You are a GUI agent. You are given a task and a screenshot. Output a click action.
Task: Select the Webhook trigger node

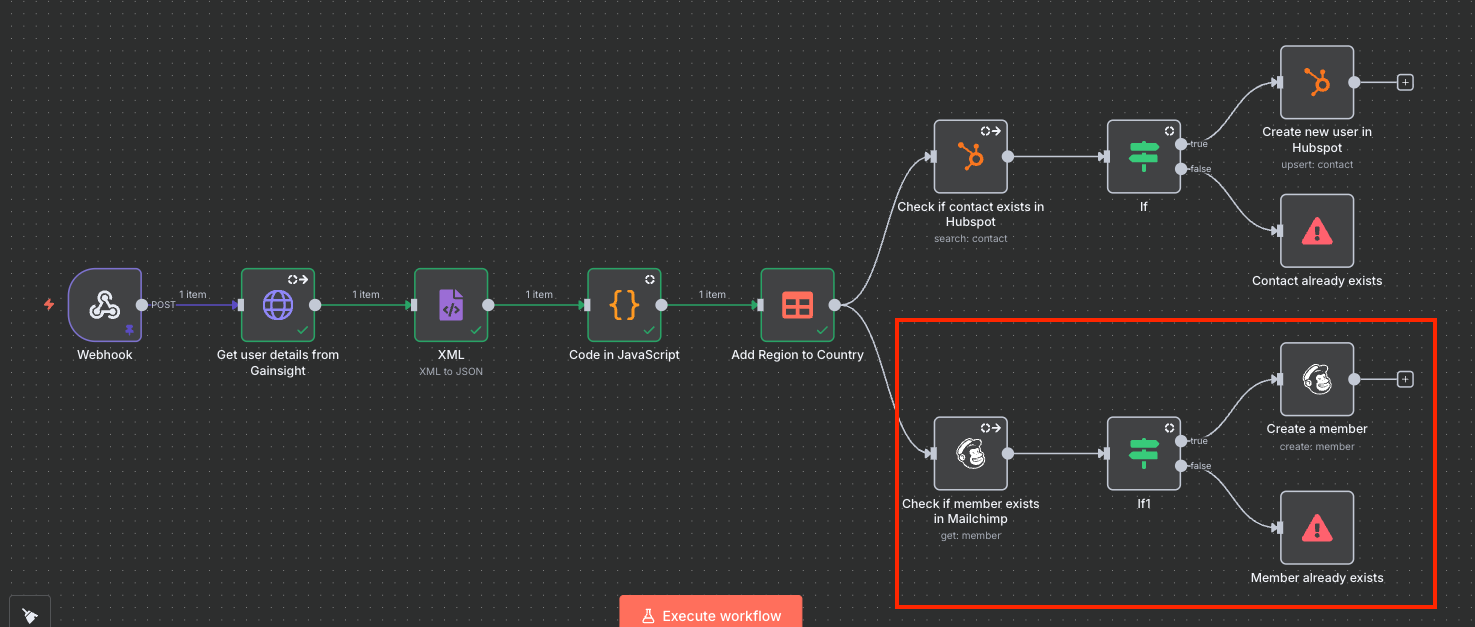[105, 305]
